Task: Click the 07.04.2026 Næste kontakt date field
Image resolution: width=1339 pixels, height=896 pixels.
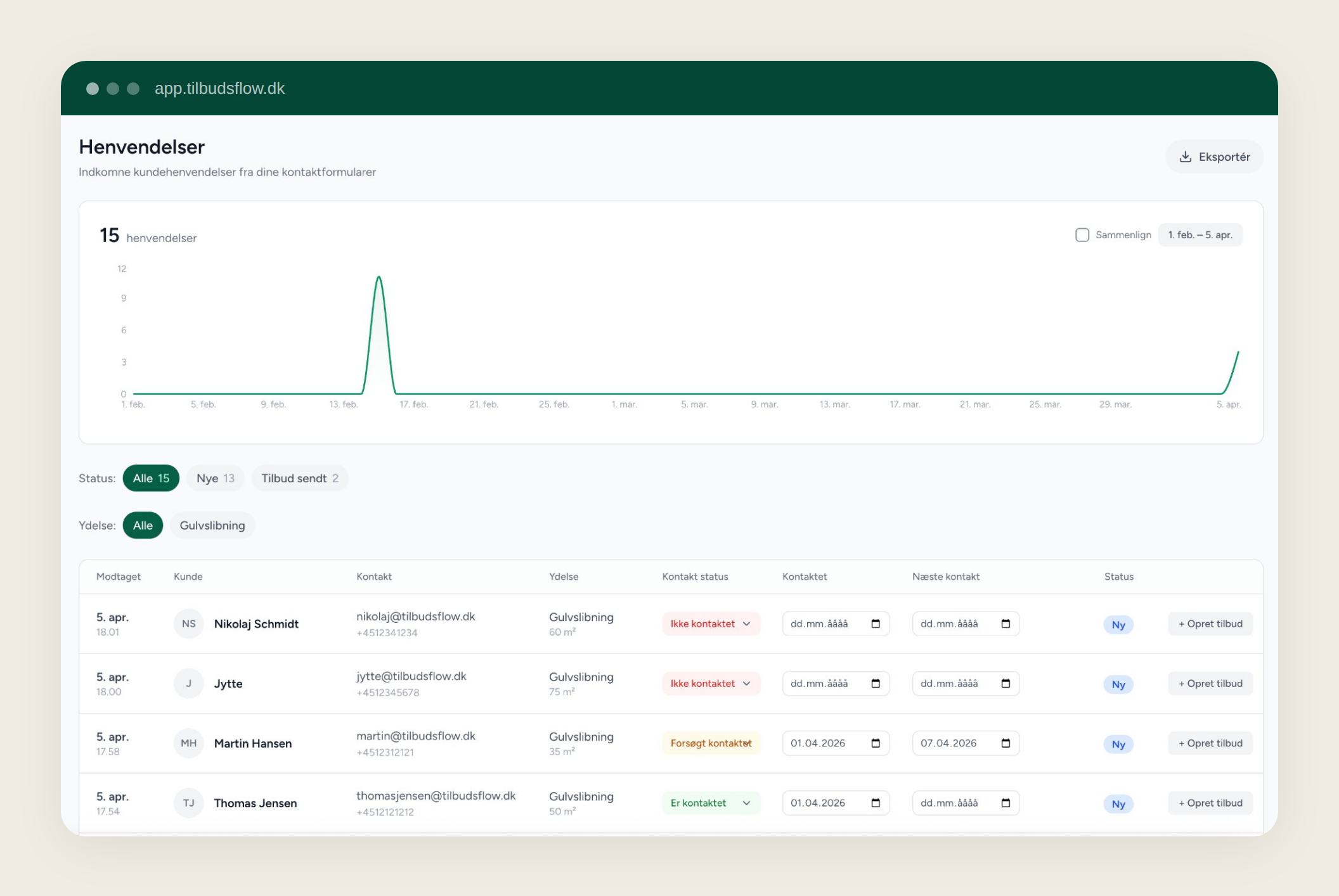Action: (x=966, y=743)
